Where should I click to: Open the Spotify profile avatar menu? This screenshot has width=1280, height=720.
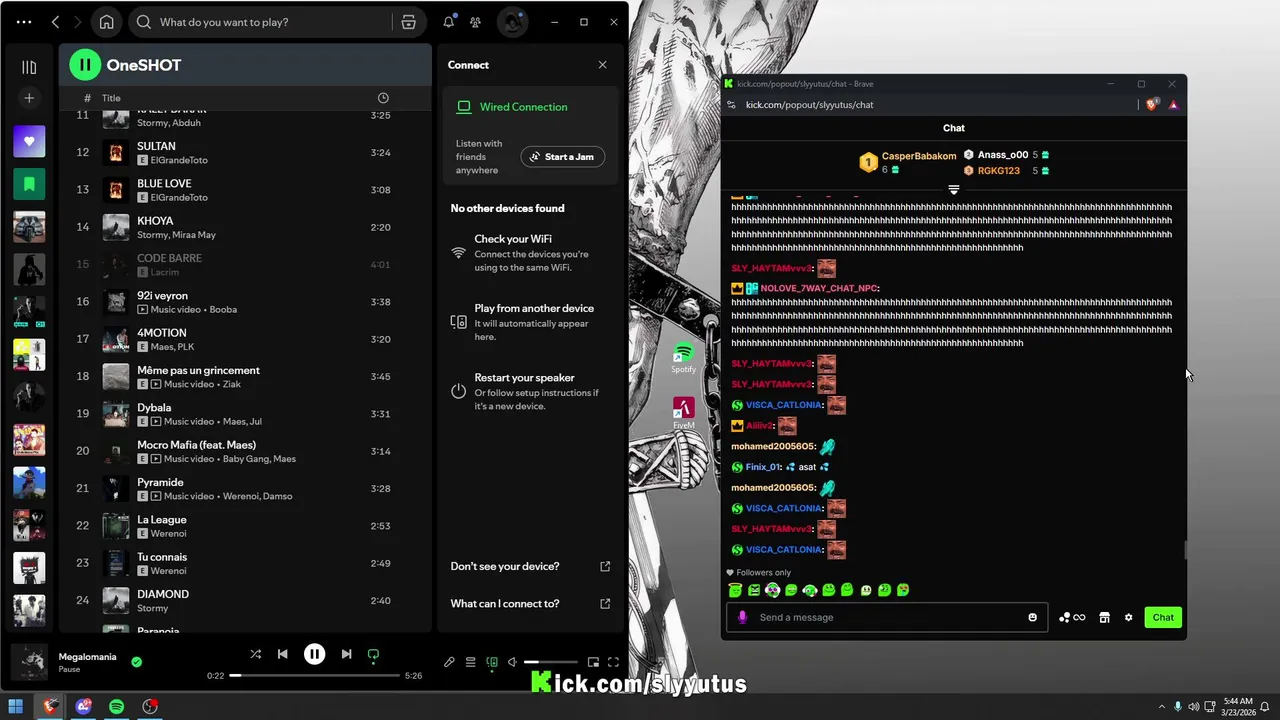(512, 22)
